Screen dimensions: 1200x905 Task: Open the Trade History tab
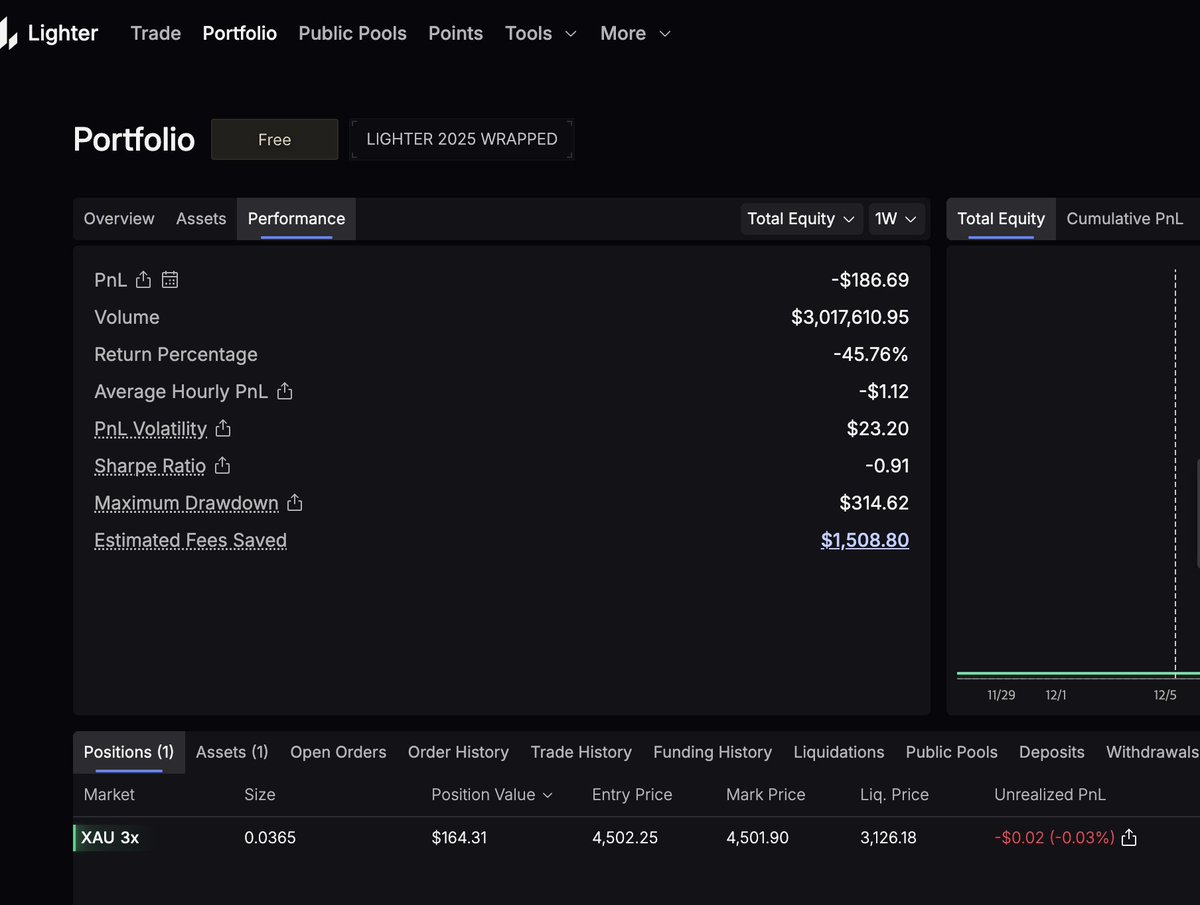[x=581, y=752]
